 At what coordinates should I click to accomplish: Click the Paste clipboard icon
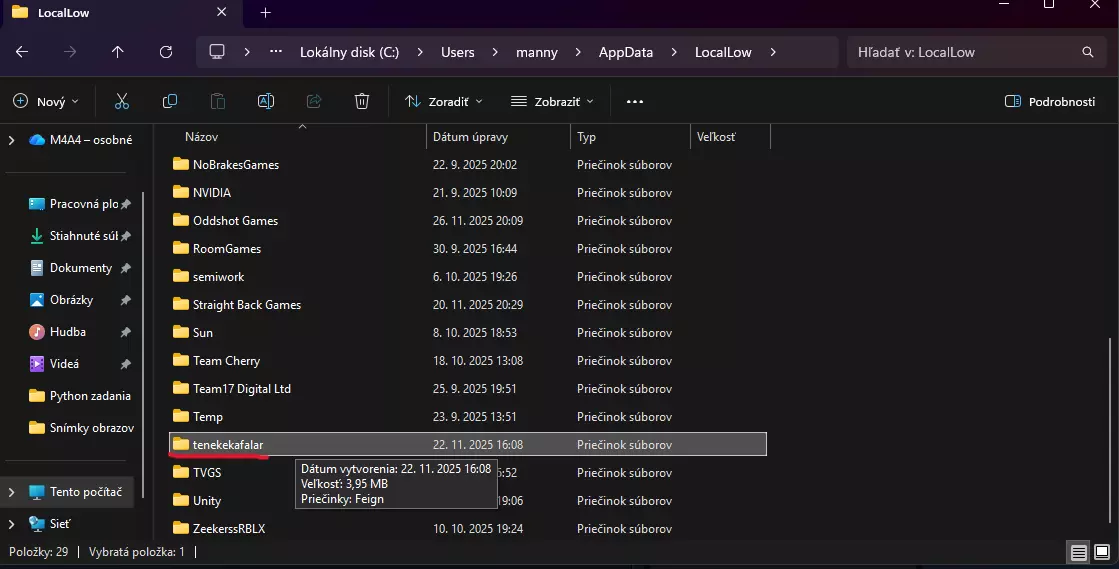tap(218, 101)
